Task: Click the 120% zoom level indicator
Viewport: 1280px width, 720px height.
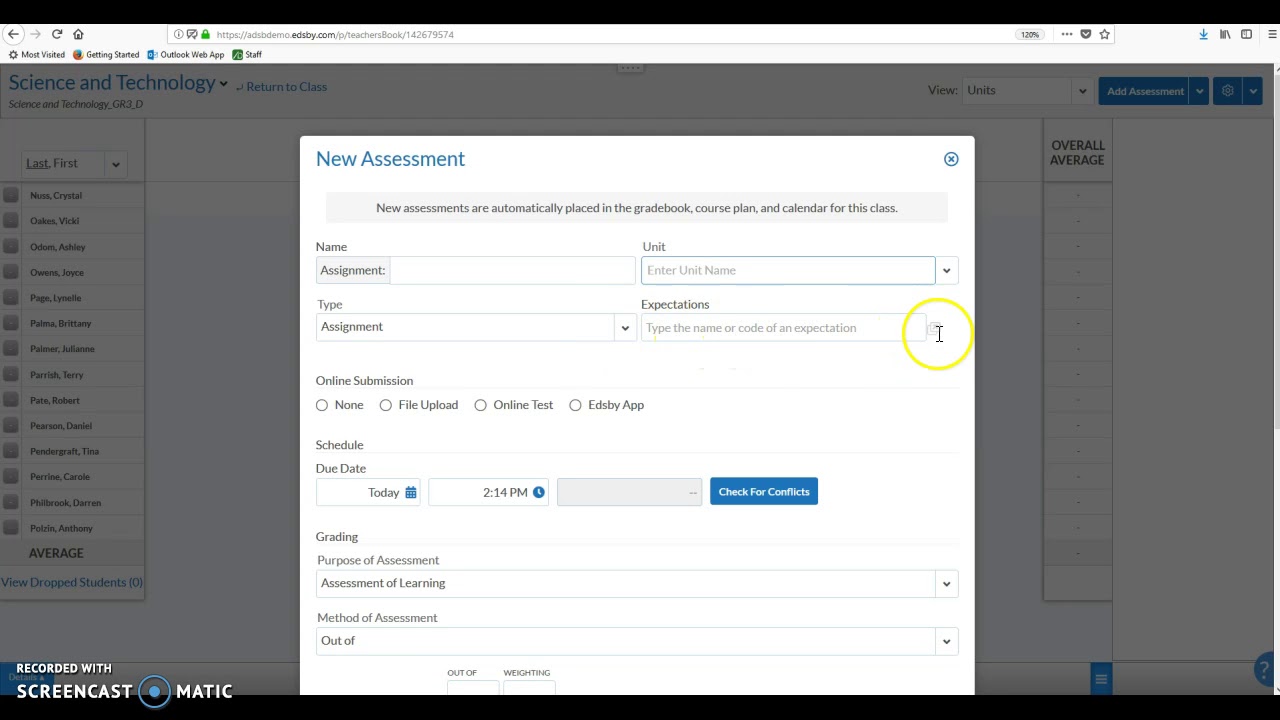Action: [x=1030, y=34]
